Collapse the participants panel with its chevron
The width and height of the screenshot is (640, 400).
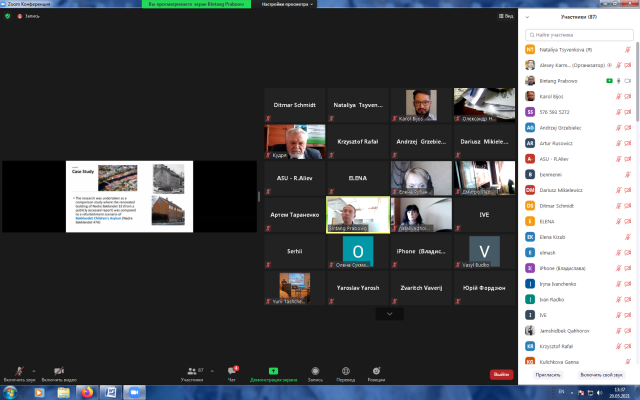(x=527, y=17)
